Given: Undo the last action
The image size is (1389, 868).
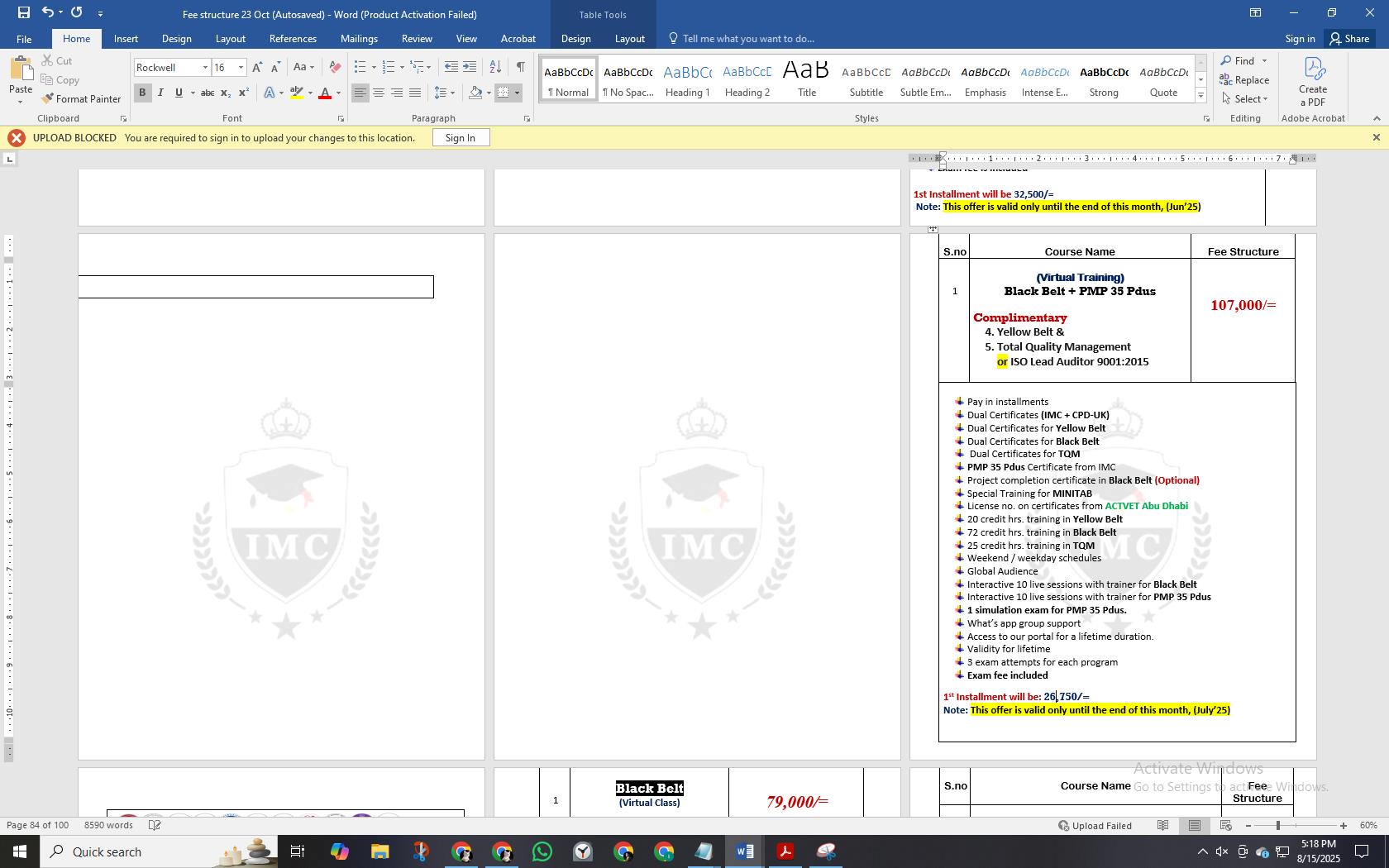Looking at the screenshot, I should point(48,12).
